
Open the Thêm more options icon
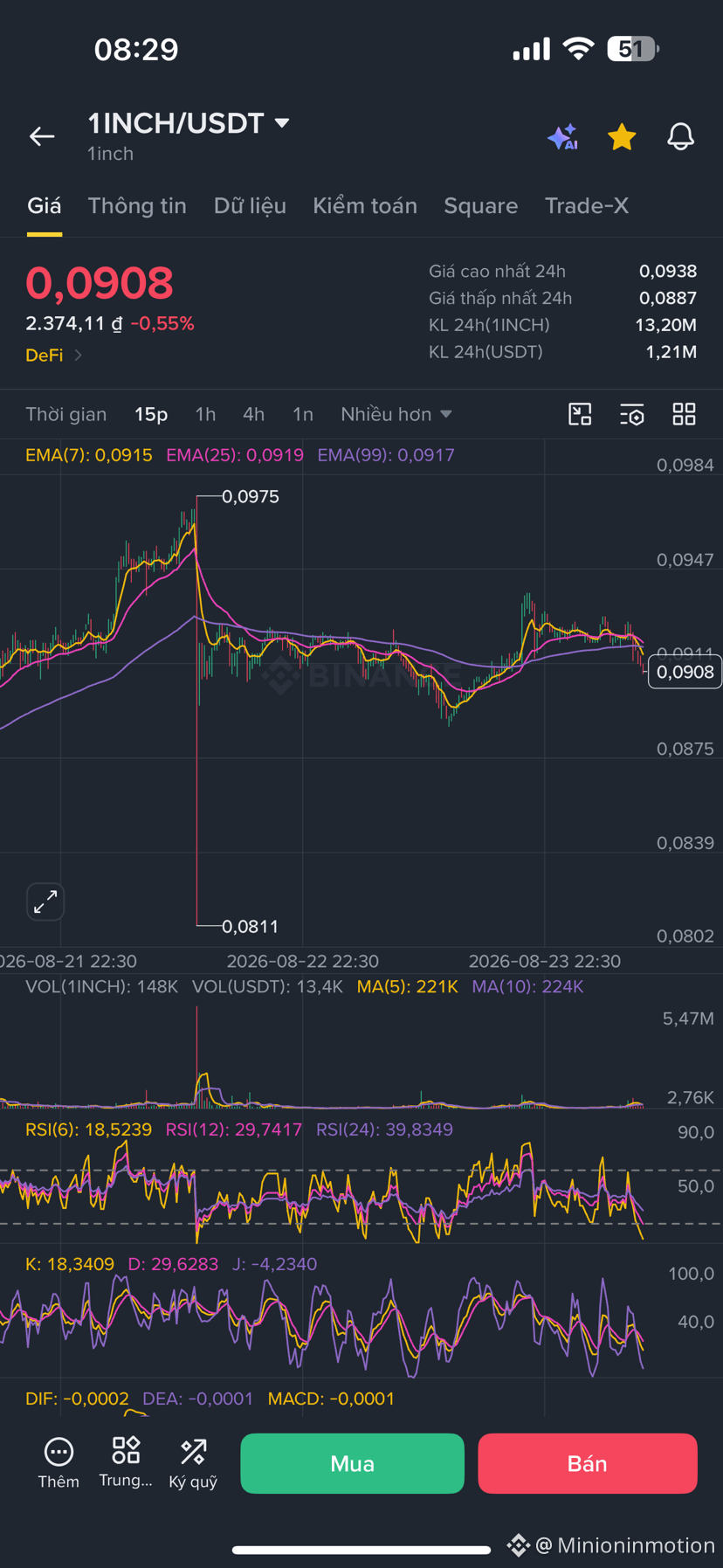click(59, 1463)
